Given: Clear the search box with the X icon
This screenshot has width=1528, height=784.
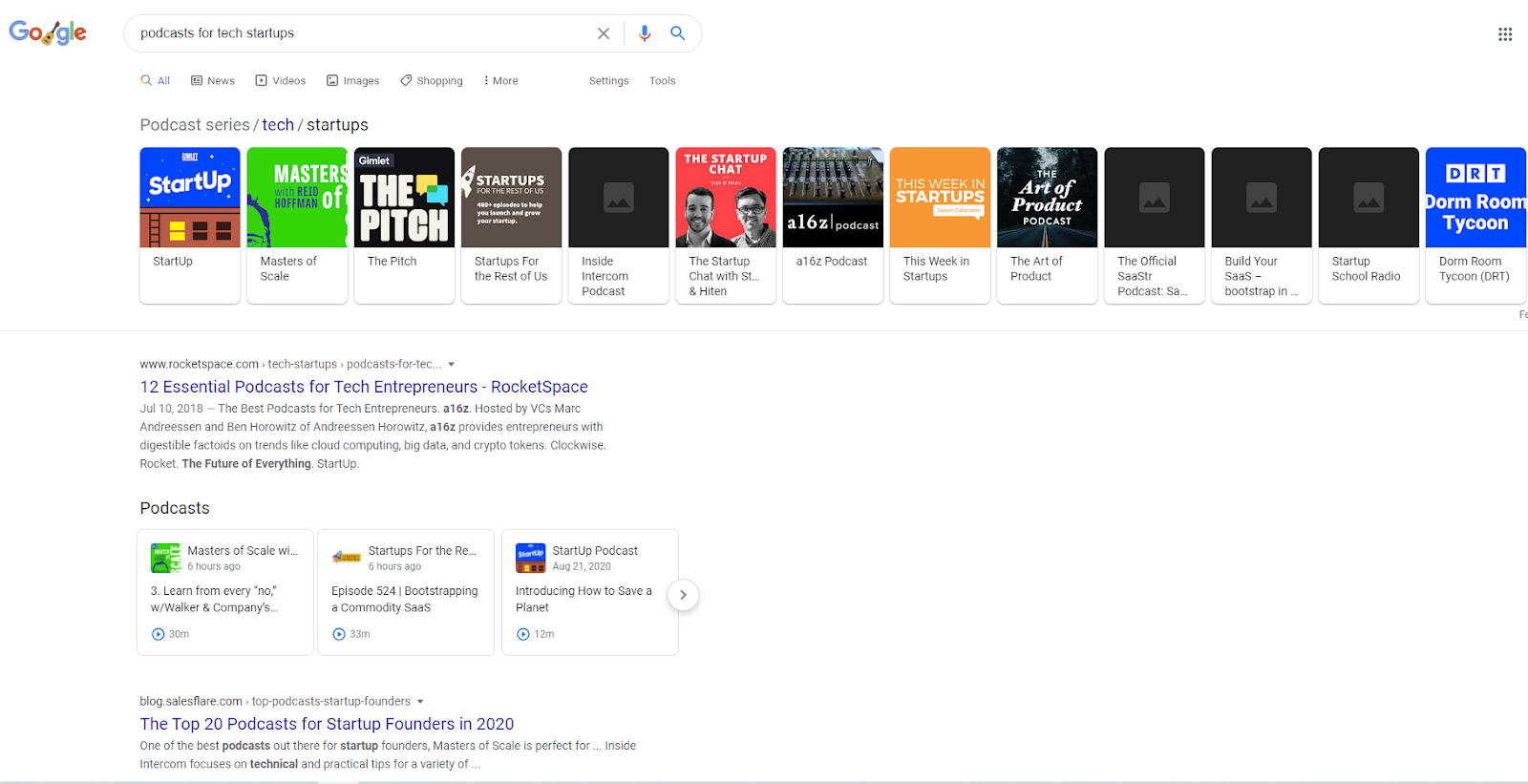Looking at the screenshot, I should tap(604, 33).
